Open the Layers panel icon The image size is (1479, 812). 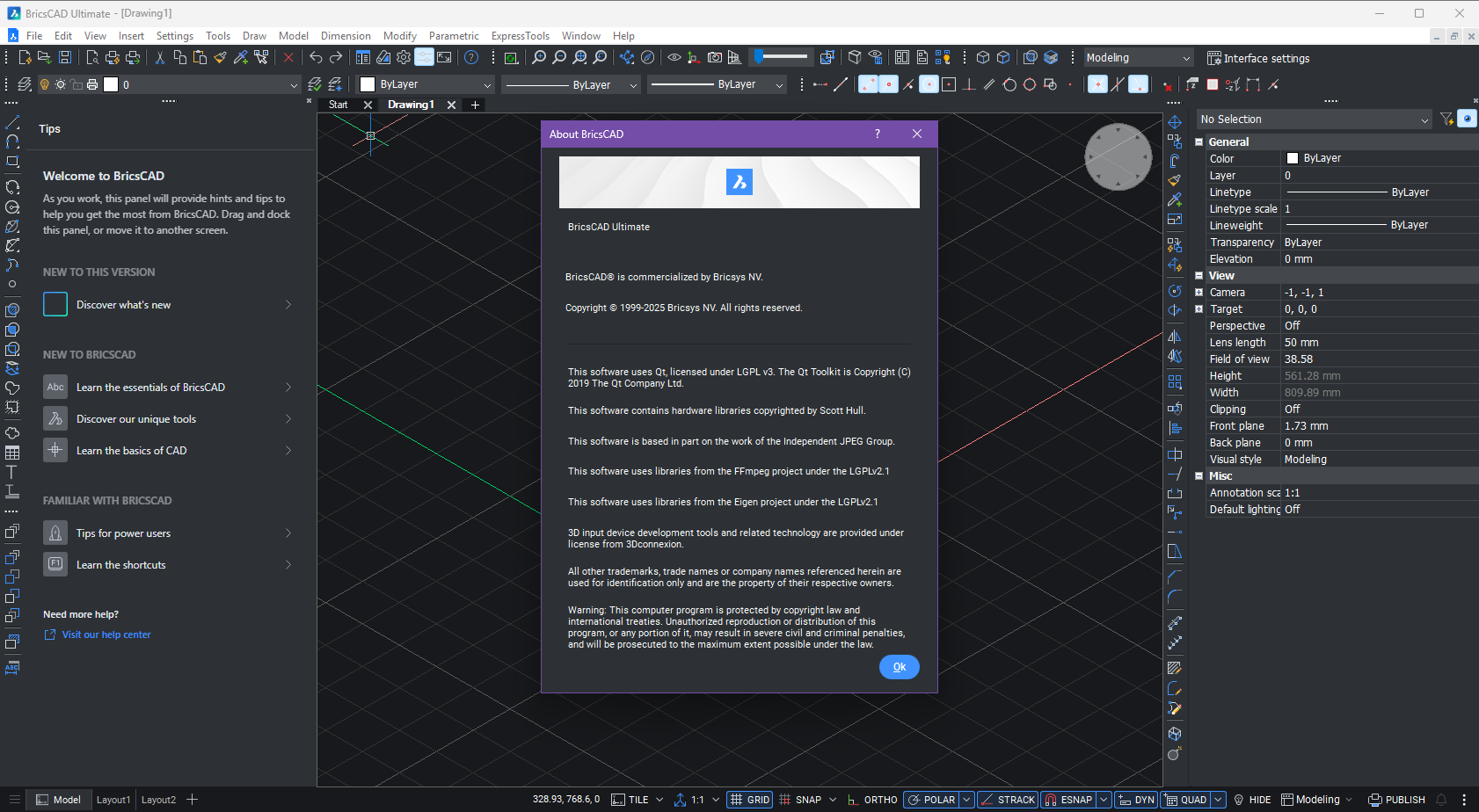coord(25,84)
